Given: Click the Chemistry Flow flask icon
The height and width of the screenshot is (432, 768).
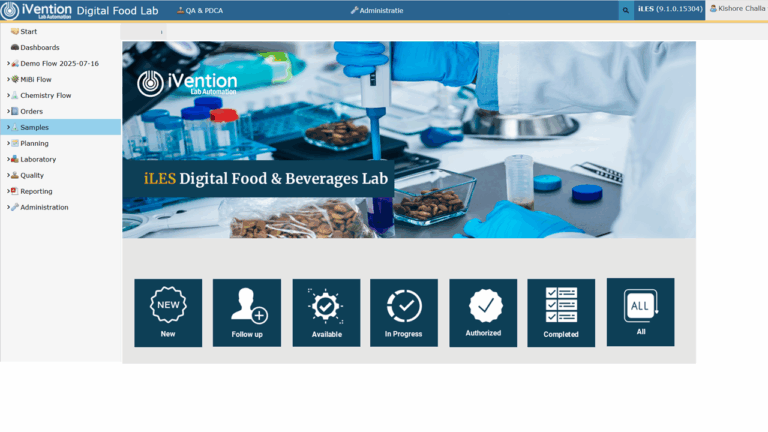Looking at the screenshot, I should coord(15,96).
